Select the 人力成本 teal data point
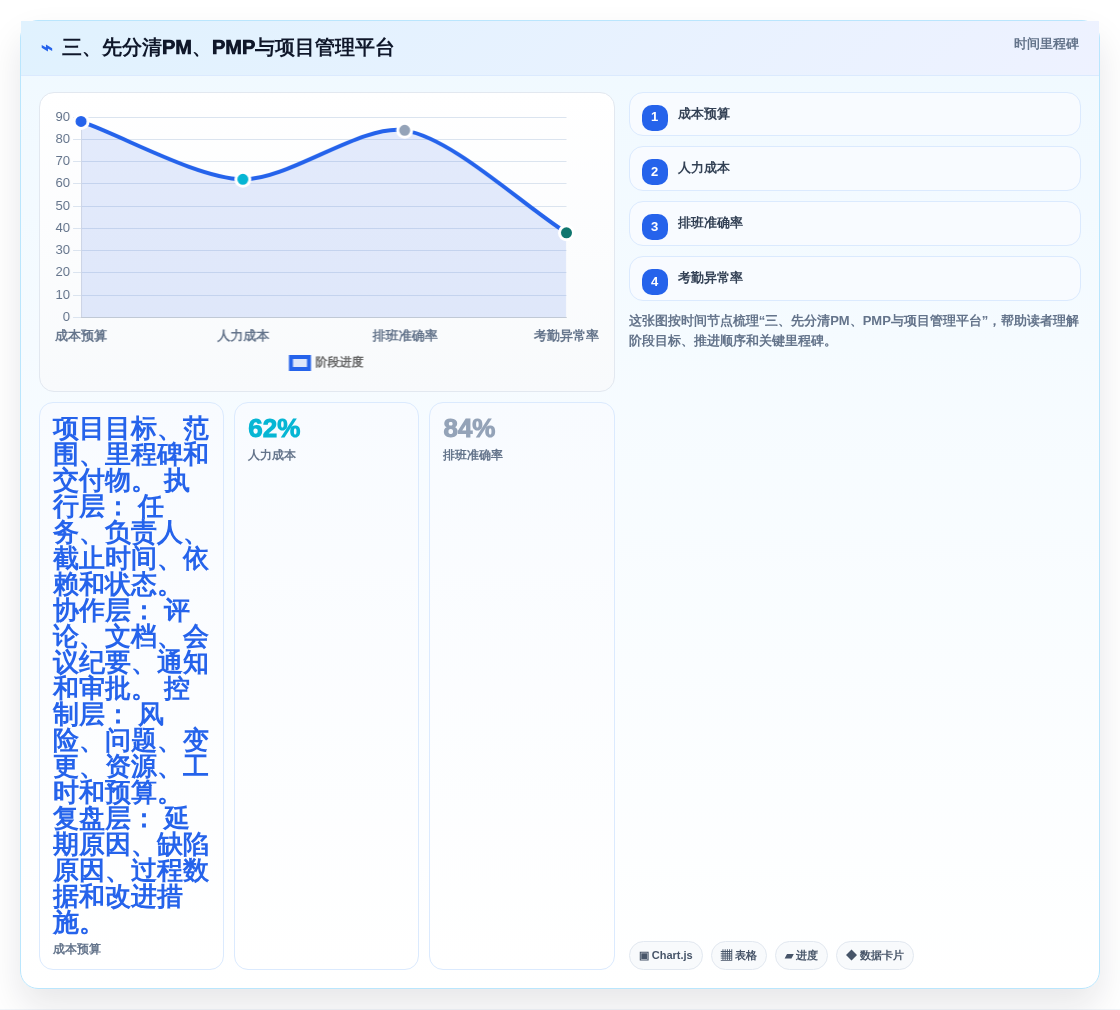1120x1010 pixels. coord(243,179)
